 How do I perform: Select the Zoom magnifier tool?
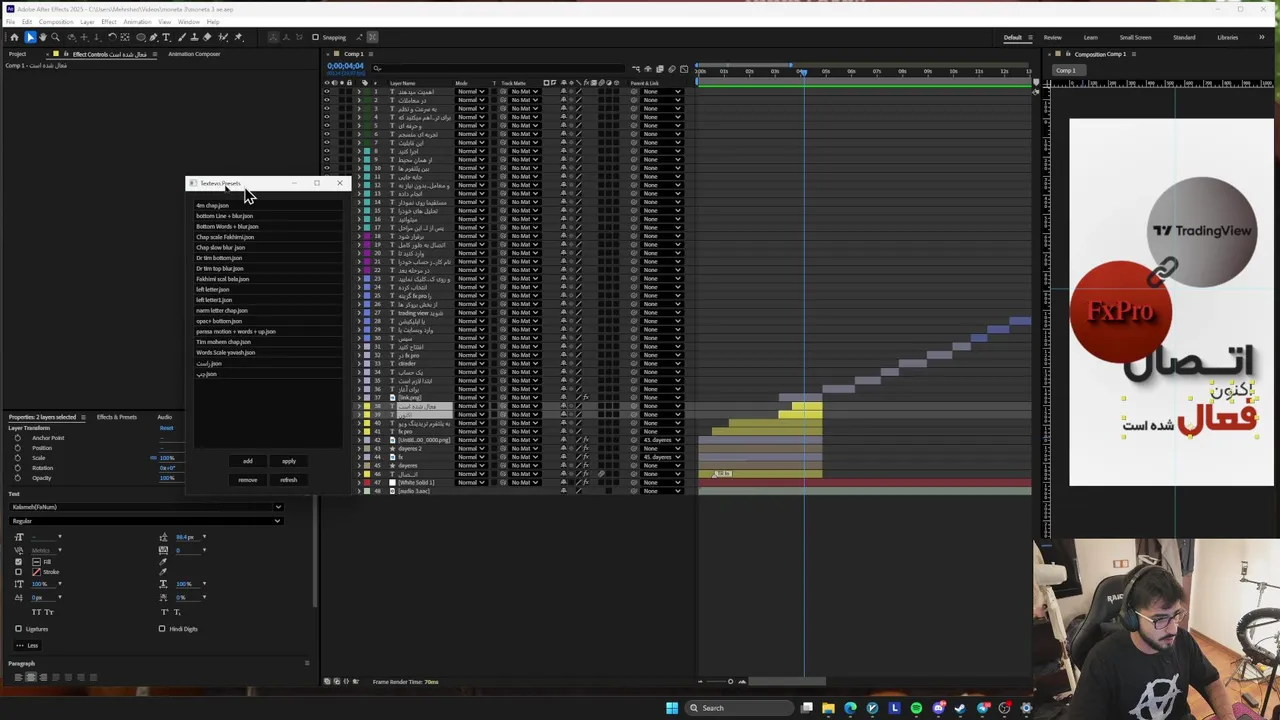pyautogui.click(x=56, y=37)
